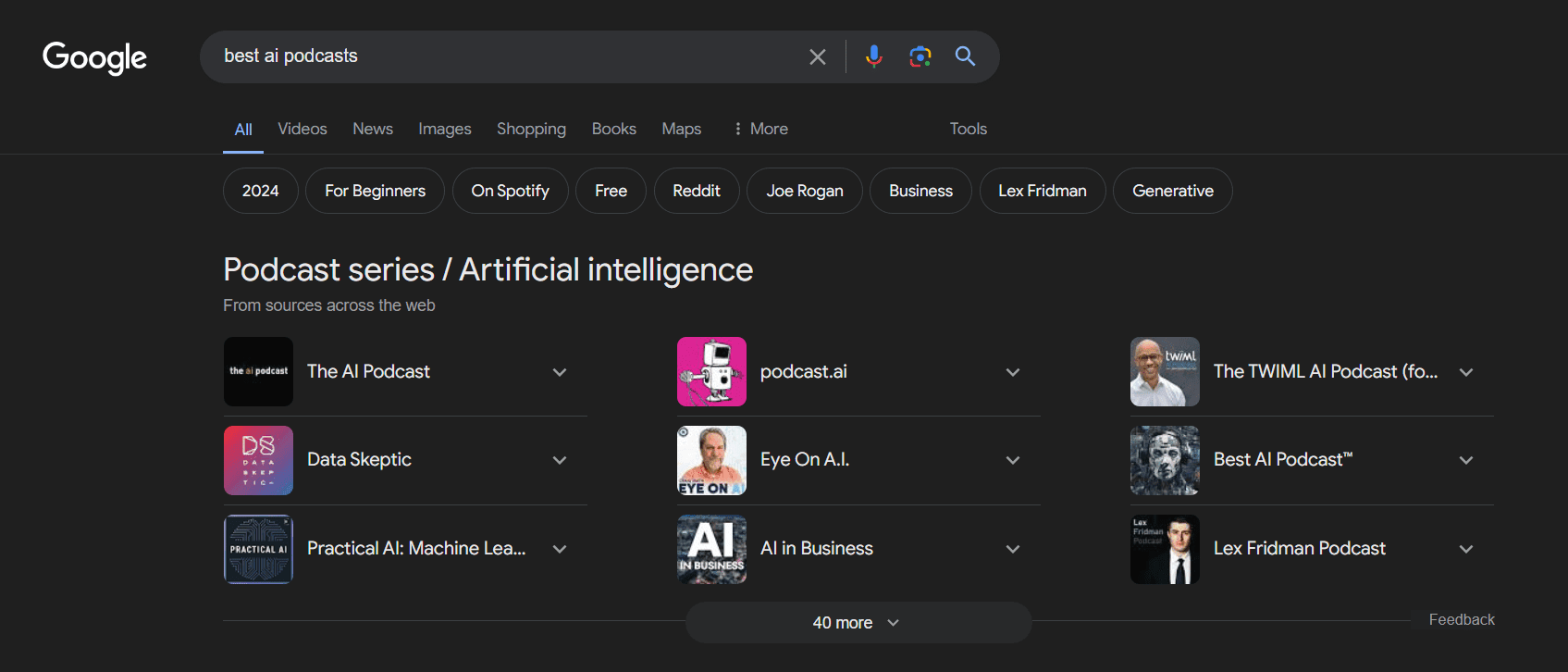Filter results by the 2024 chip
Image resolution: width=1568 pixels, height=672 pixels.
tap(261, 191)
